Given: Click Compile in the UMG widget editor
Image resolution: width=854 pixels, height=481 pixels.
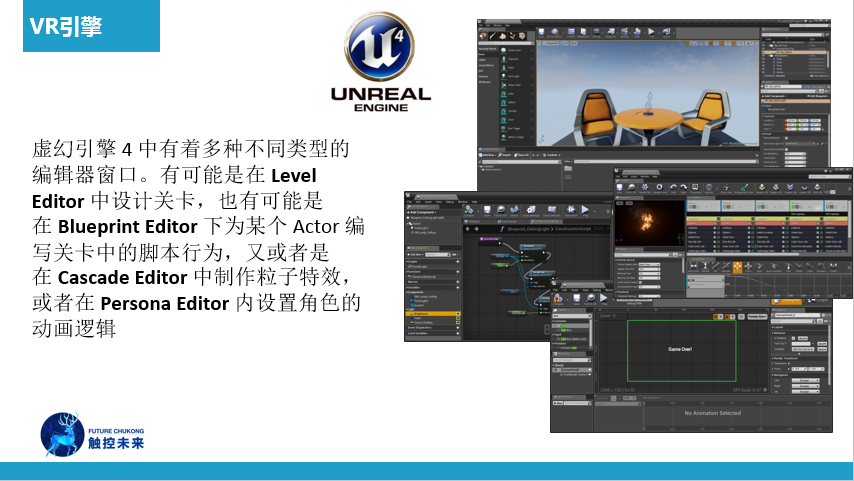Looking at the screenshot, I should coord(558,300).
